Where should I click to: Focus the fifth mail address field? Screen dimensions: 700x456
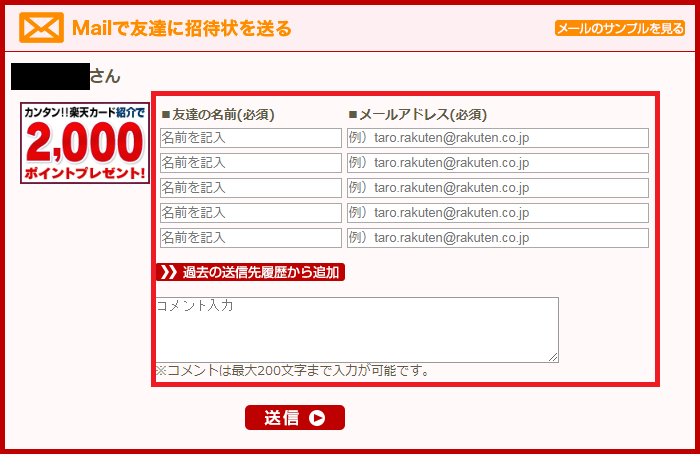[x=498, y=238]
